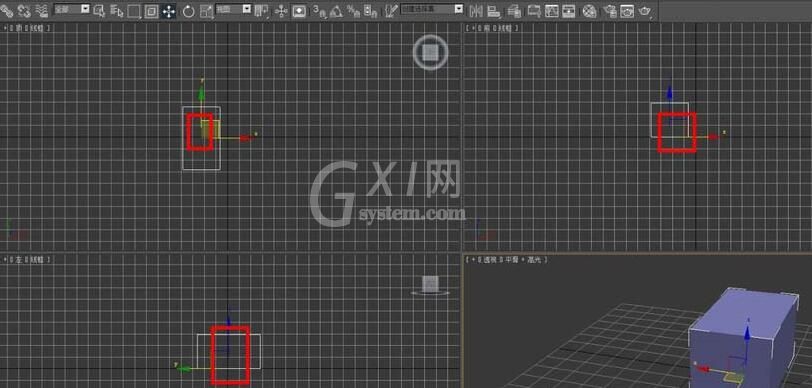Click the red X-axis arrow in Front viewport

(714, 137)
